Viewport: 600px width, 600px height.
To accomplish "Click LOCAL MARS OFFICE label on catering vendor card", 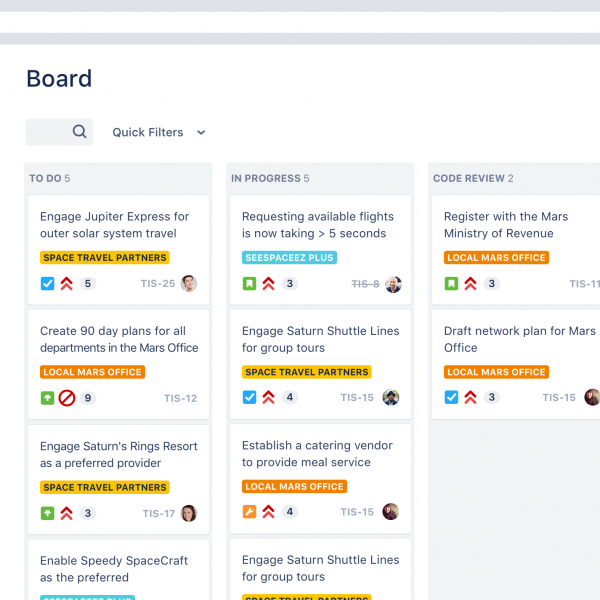I will pyautogui.click(x=295, y=486).
